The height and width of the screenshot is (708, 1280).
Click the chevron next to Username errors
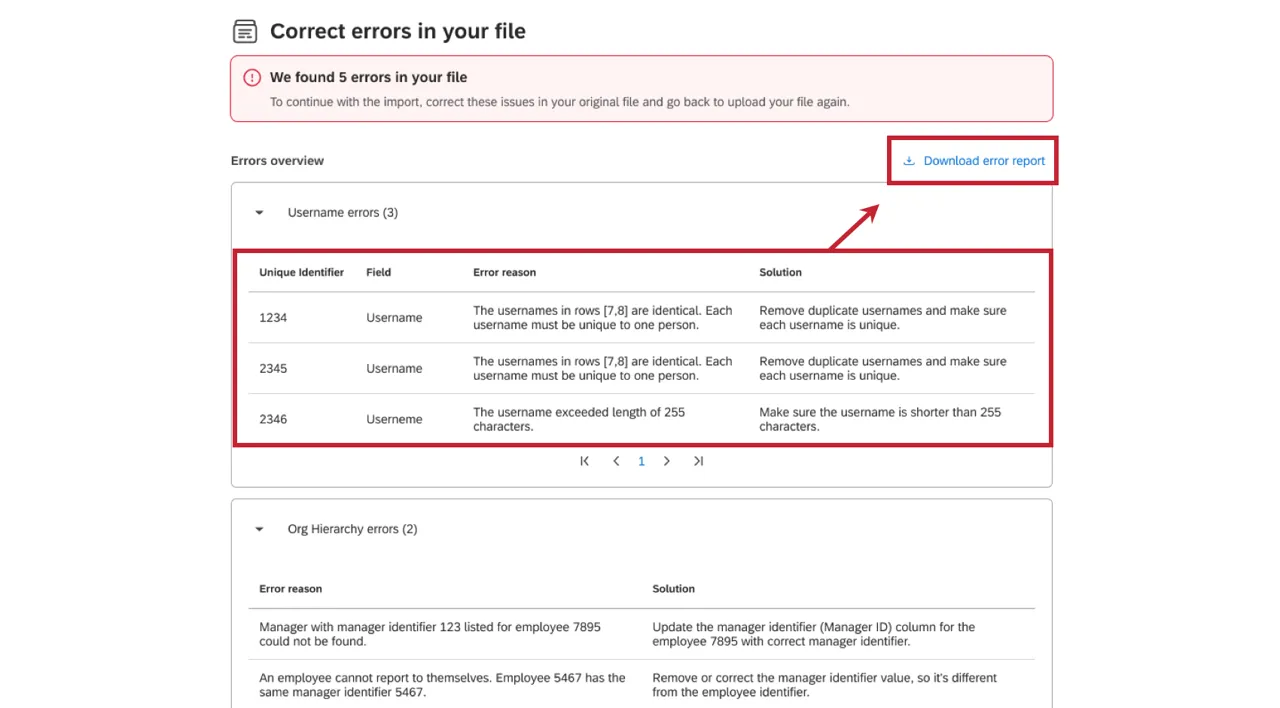tap(259, 212)
